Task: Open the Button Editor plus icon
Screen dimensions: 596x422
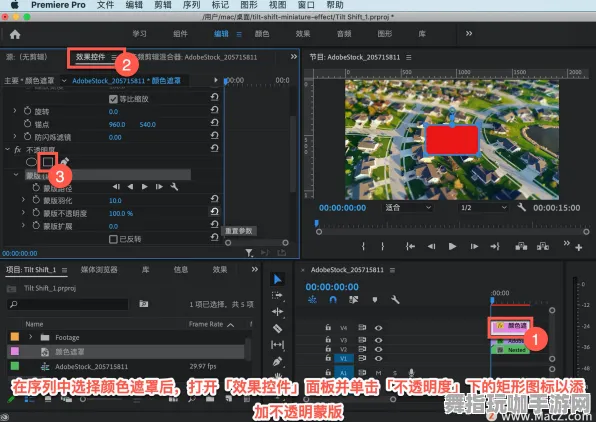Action: 579,247
